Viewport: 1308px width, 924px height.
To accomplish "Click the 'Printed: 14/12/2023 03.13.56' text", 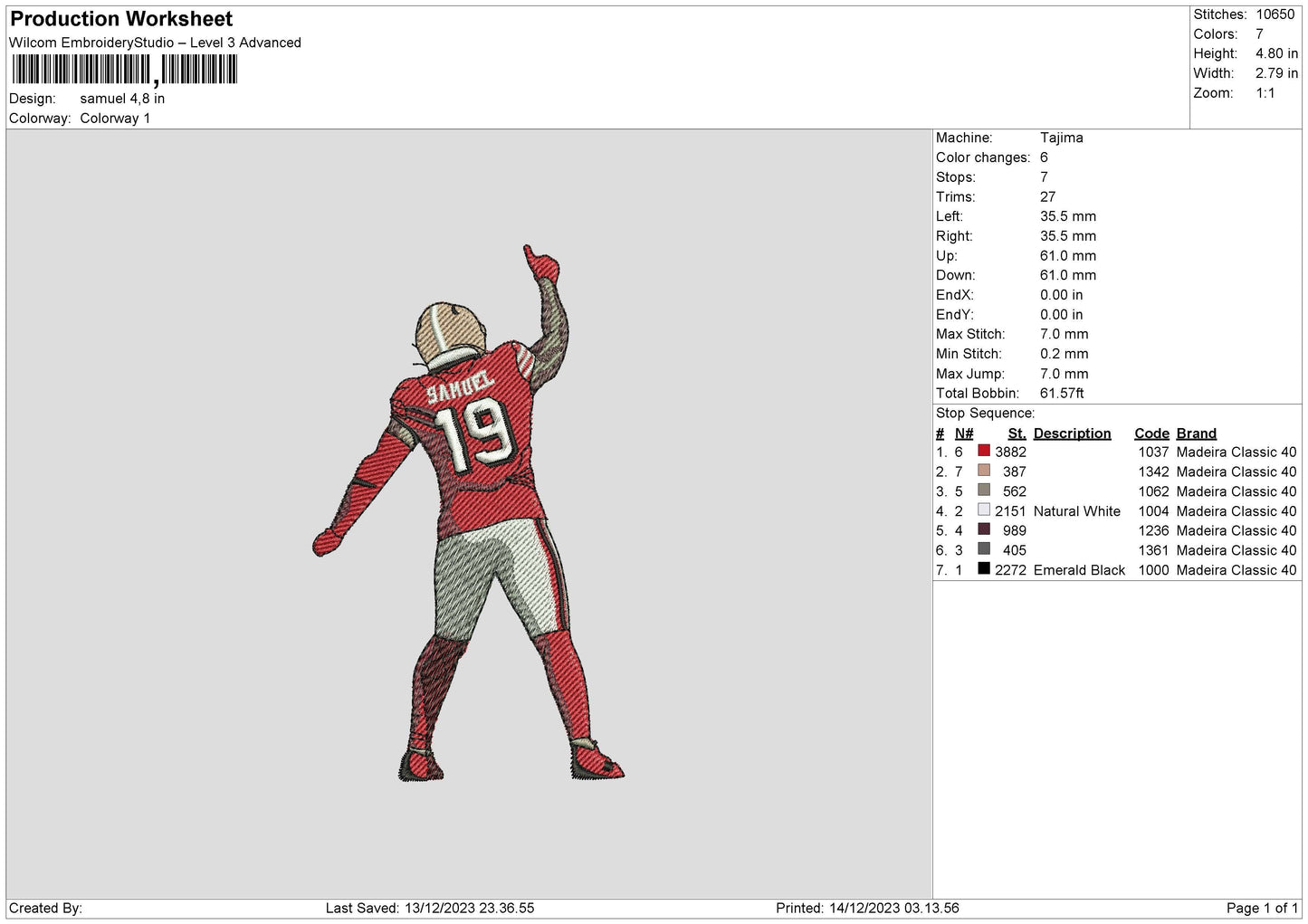I will (867, 908).
